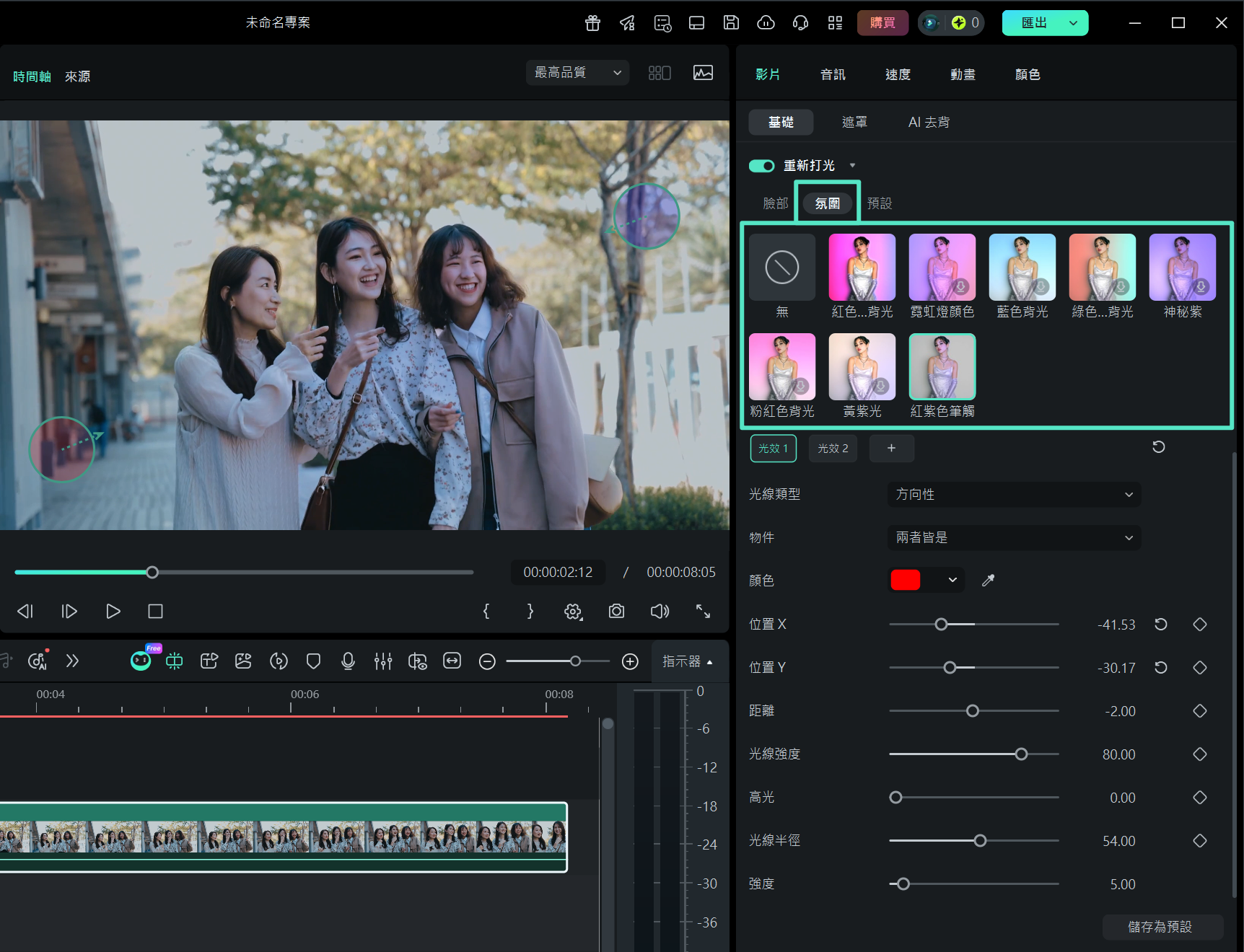Image resolution: width=1244 pixels, height=952 pixels.
Task: Click the eyedropper color picker icon
Action: [x=988, y=581]
